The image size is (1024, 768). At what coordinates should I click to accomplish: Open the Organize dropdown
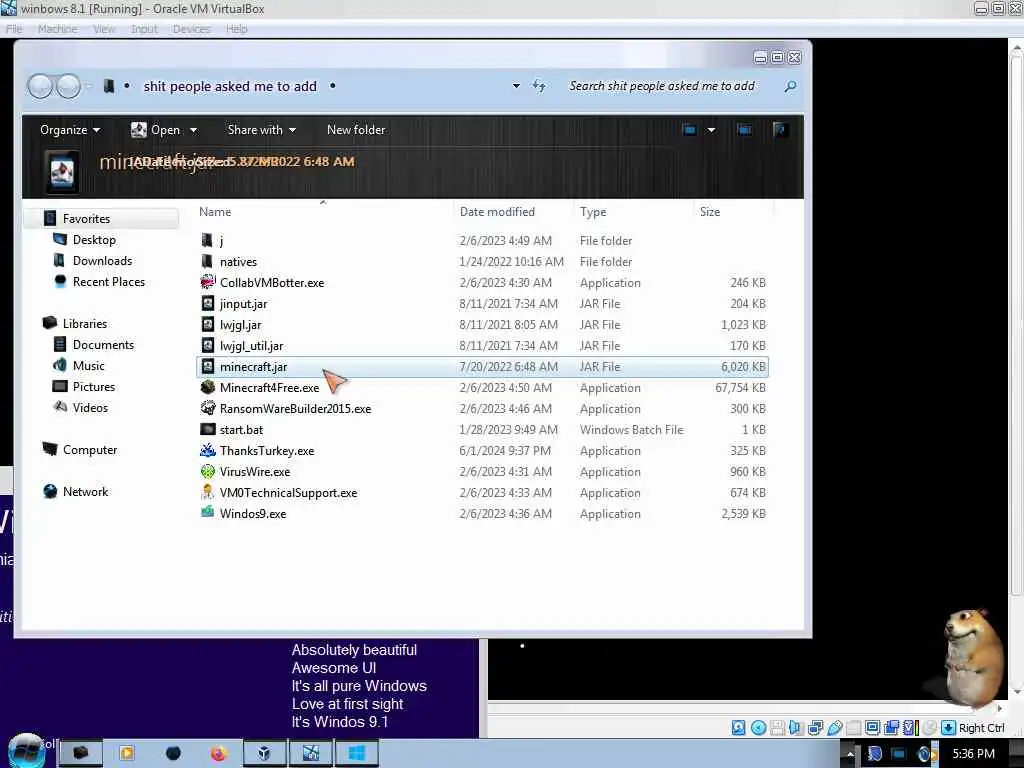pyautogui.click(x=70, y=130)
